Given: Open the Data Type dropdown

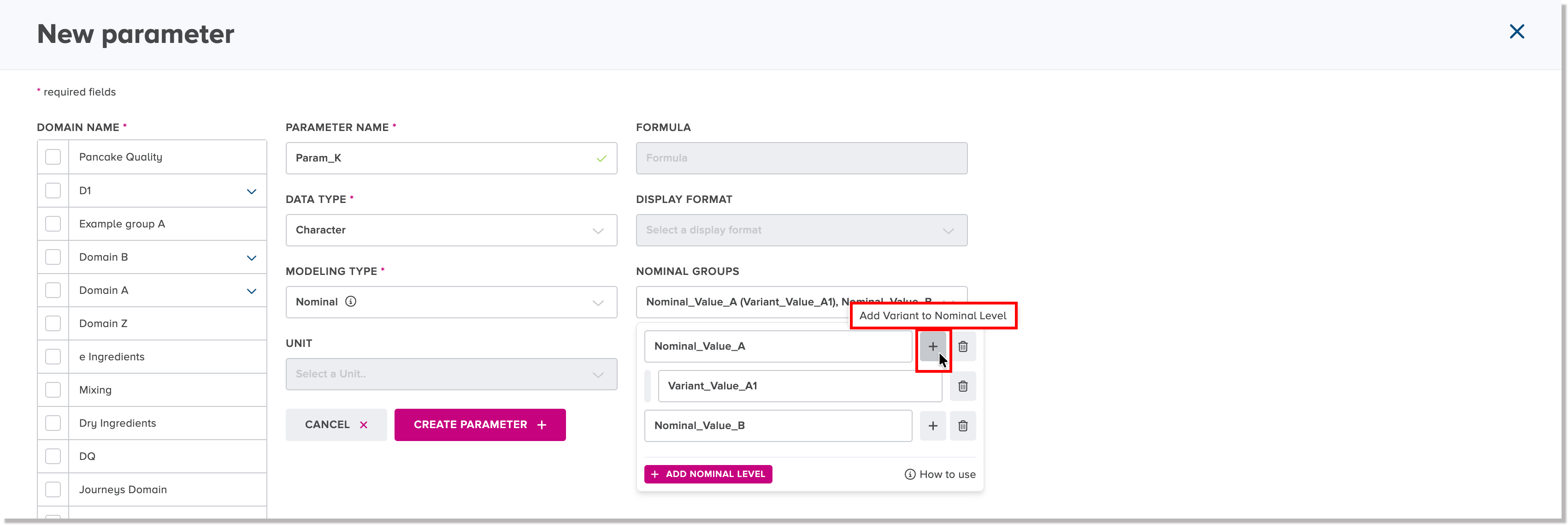Looking at the screenshot, I should (x=451, y=230).
